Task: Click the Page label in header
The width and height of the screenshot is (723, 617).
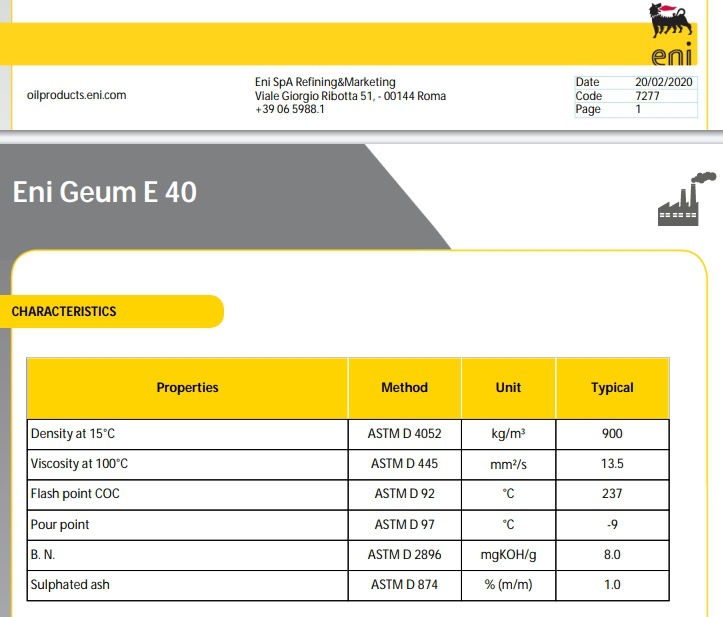Action: 588,109
